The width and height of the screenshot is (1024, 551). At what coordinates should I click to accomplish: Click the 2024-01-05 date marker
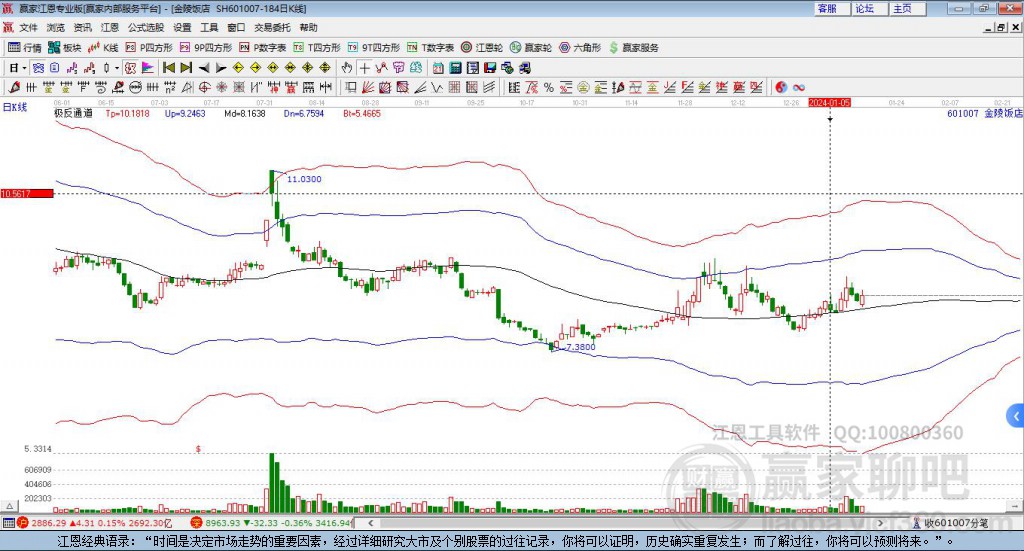click(829, 103)
